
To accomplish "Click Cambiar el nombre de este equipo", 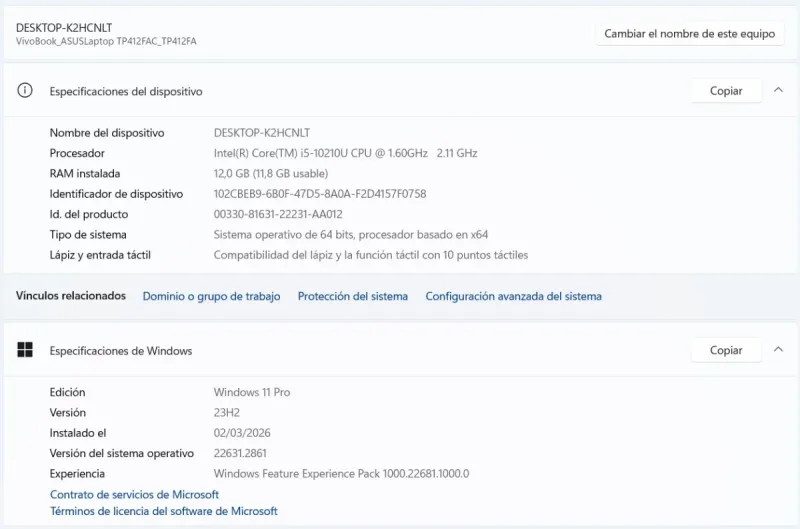I will click(x=689, y=34).
